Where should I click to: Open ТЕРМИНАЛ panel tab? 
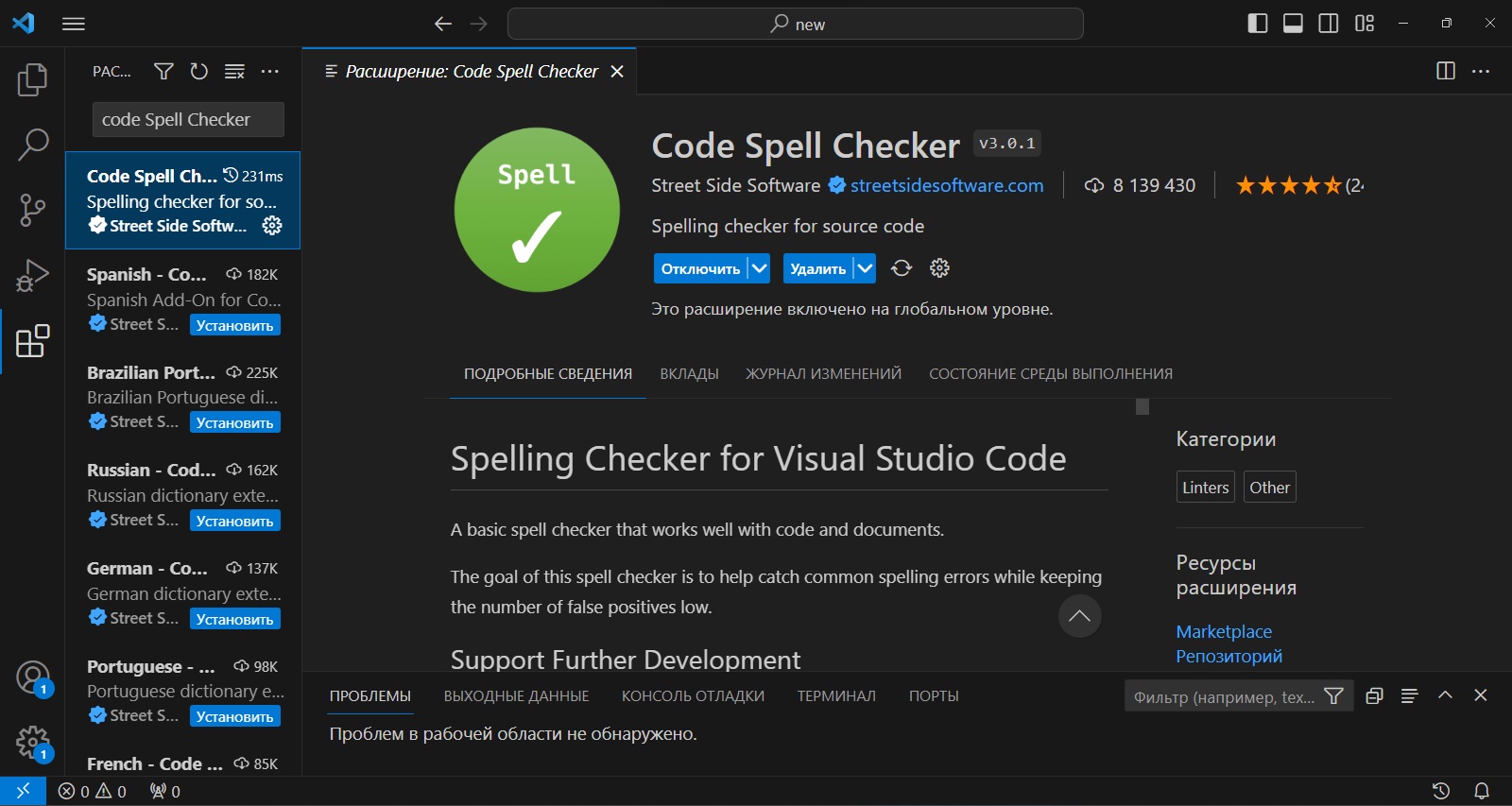836,696
